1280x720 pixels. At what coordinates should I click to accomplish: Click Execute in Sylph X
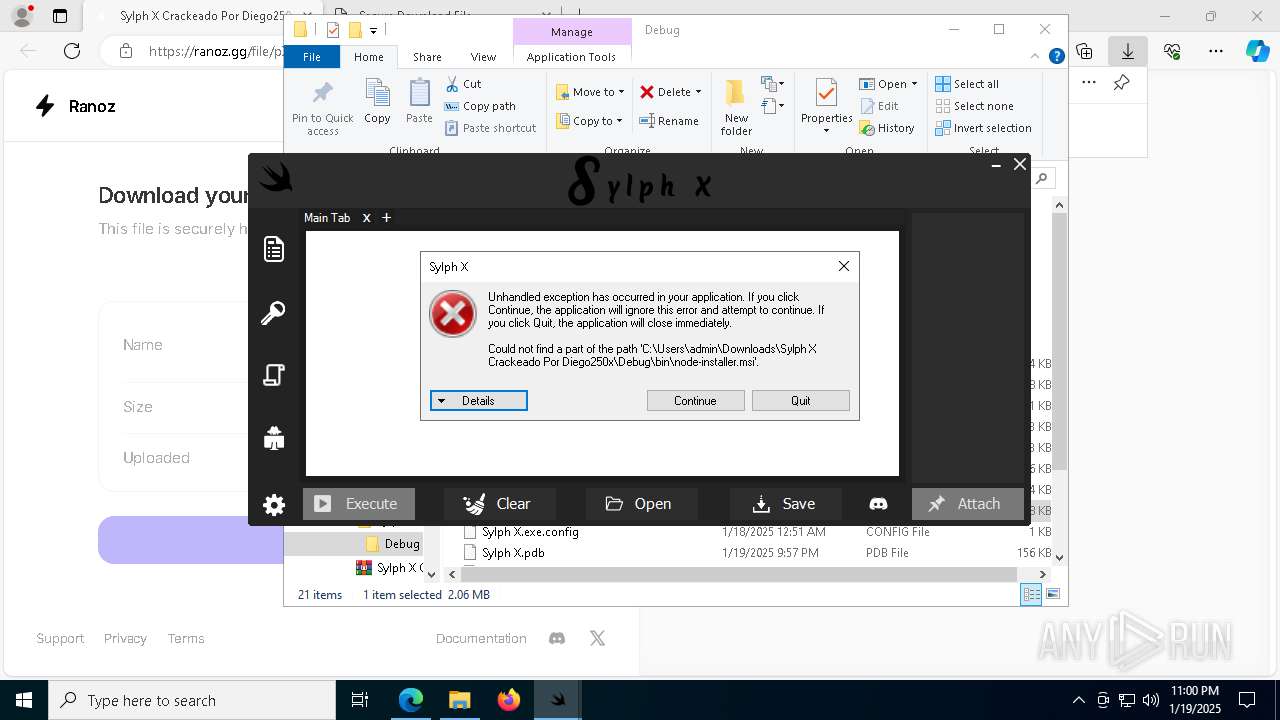click(x=359, y=504)
